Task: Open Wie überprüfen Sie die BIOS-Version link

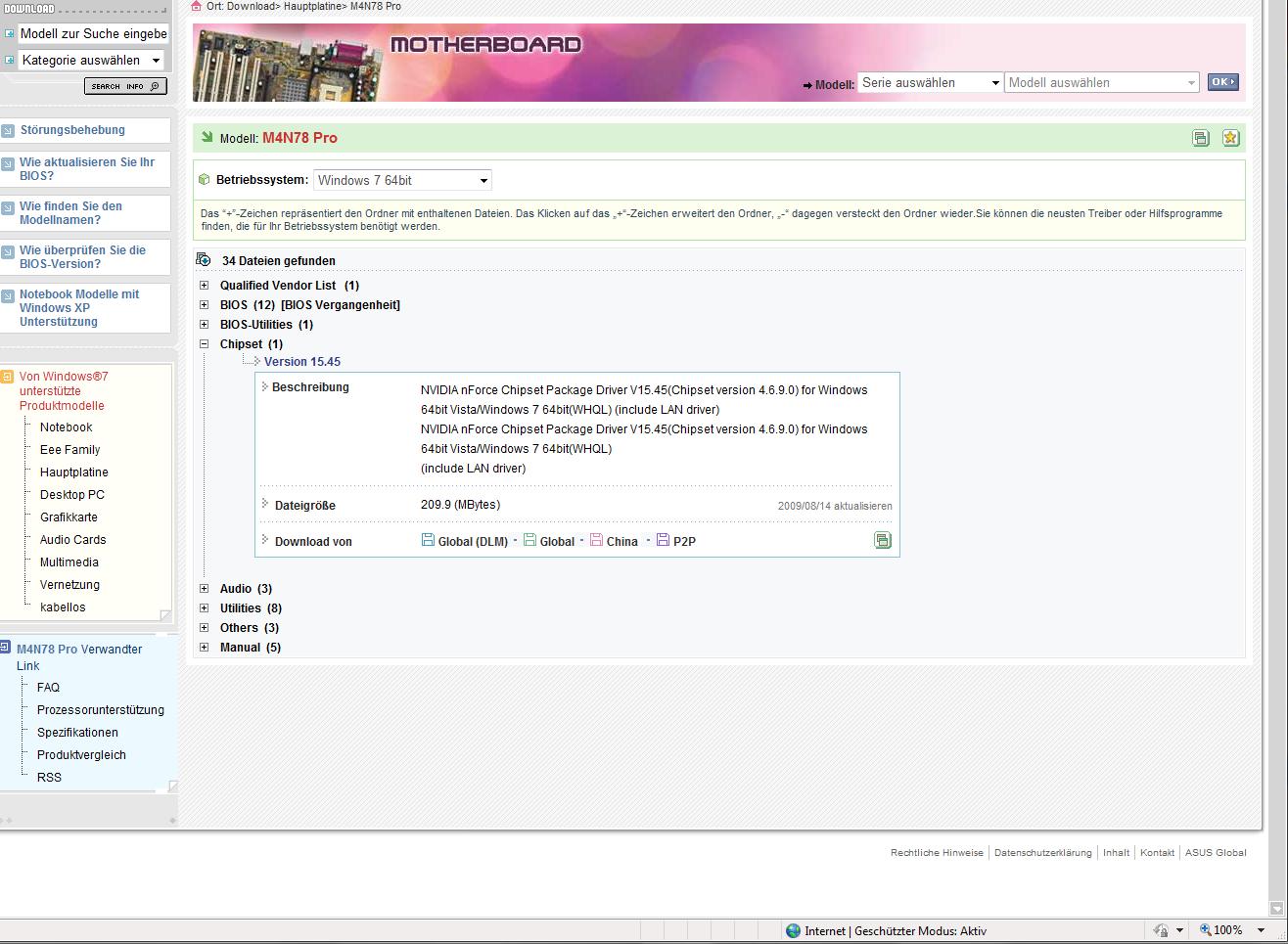Action: point(82,257)
